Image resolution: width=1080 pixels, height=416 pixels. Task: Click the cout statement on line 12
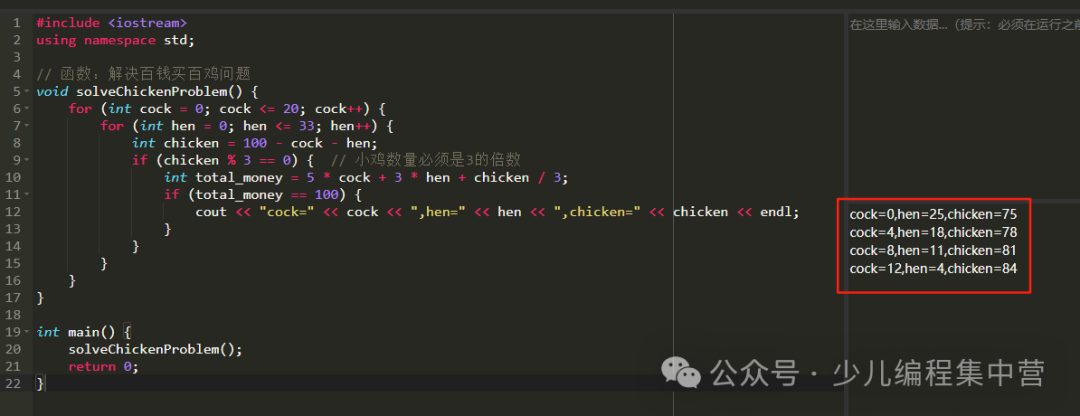pos(497,212)
